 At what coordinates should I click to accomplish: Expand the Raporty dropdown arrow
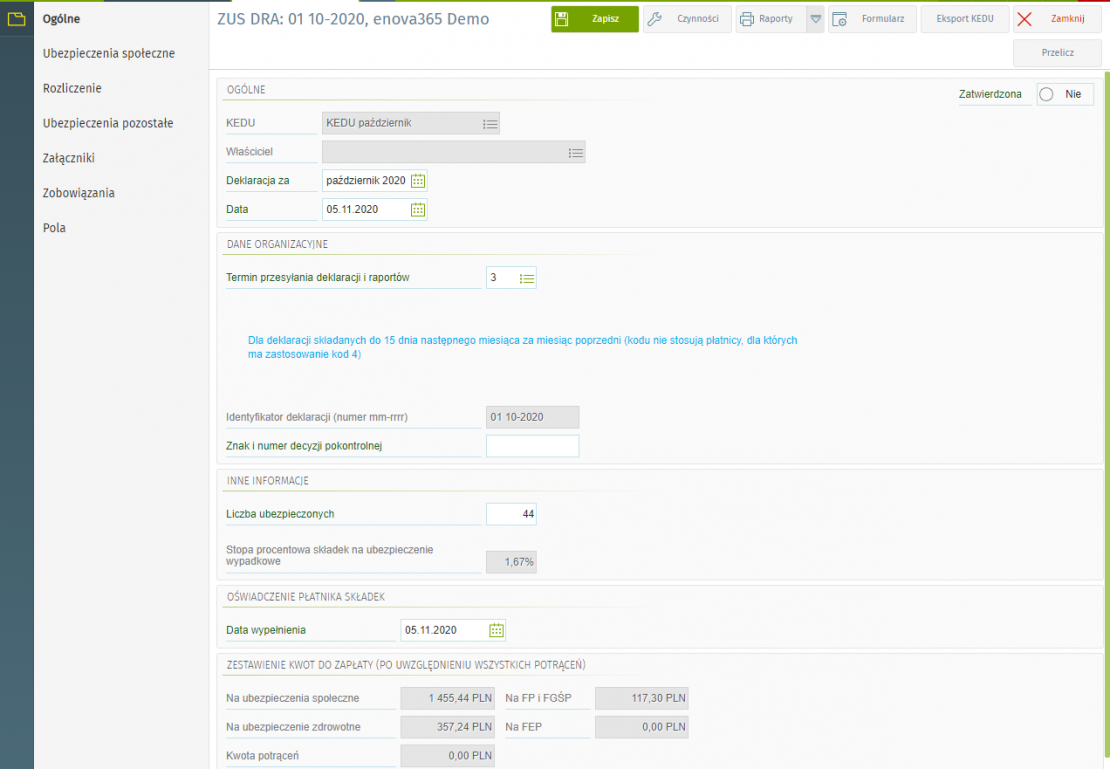815,19
